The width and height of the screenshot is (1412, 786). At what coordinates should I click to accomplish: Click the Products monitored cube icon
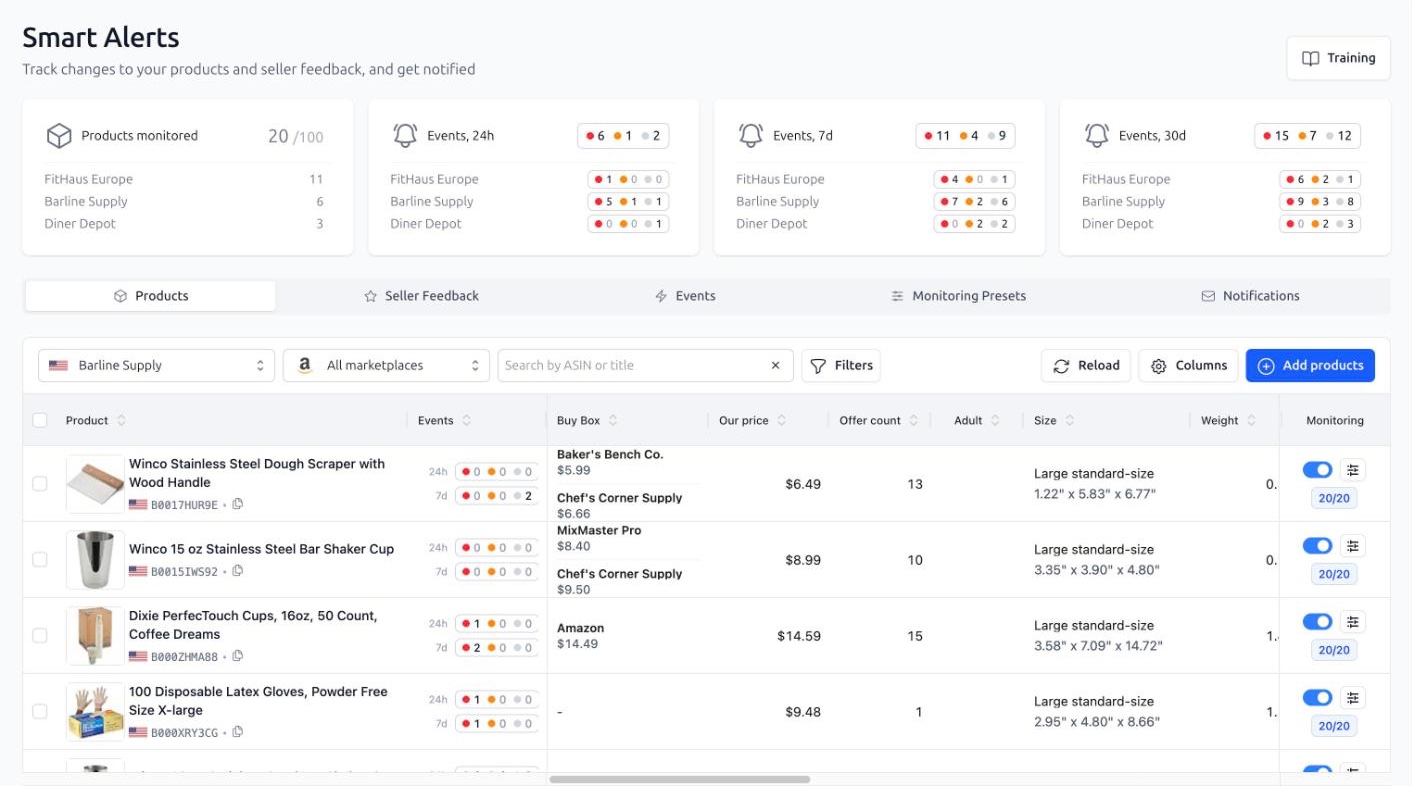pyautogui.click(x=59, y=136)
